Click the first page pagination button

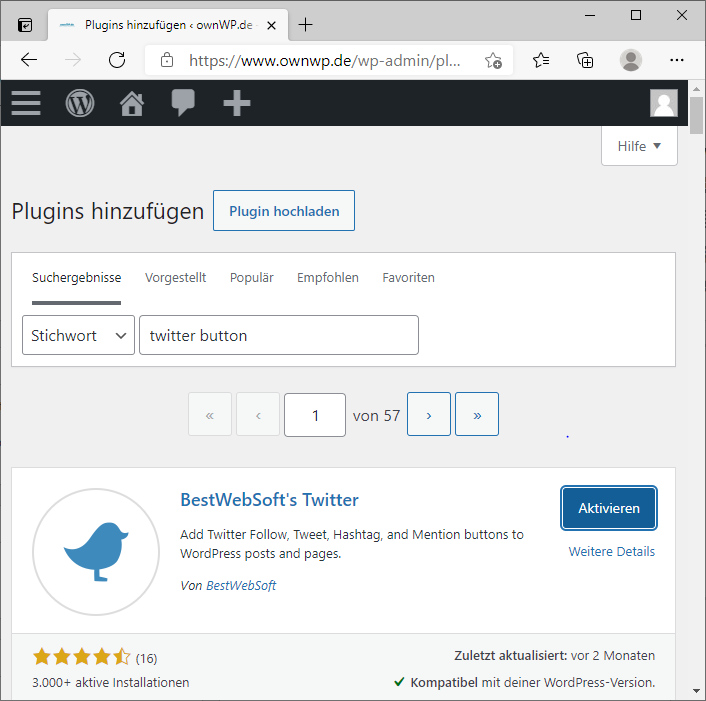(210, 414)
